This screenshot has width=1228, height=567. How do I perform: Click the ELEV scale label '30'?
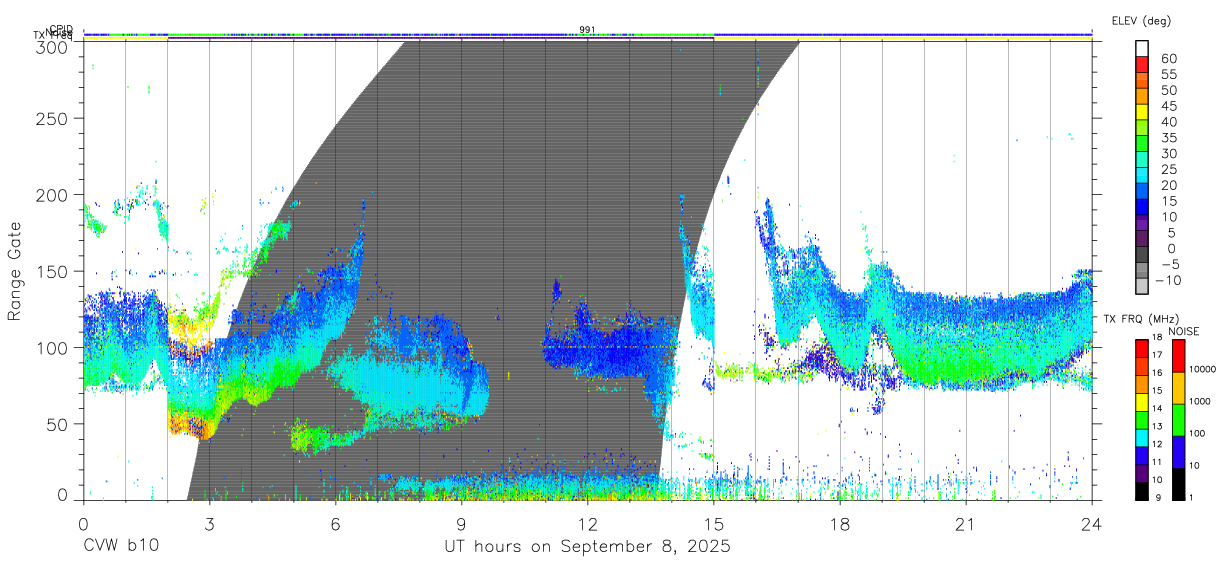click(x=1168, y=153)
